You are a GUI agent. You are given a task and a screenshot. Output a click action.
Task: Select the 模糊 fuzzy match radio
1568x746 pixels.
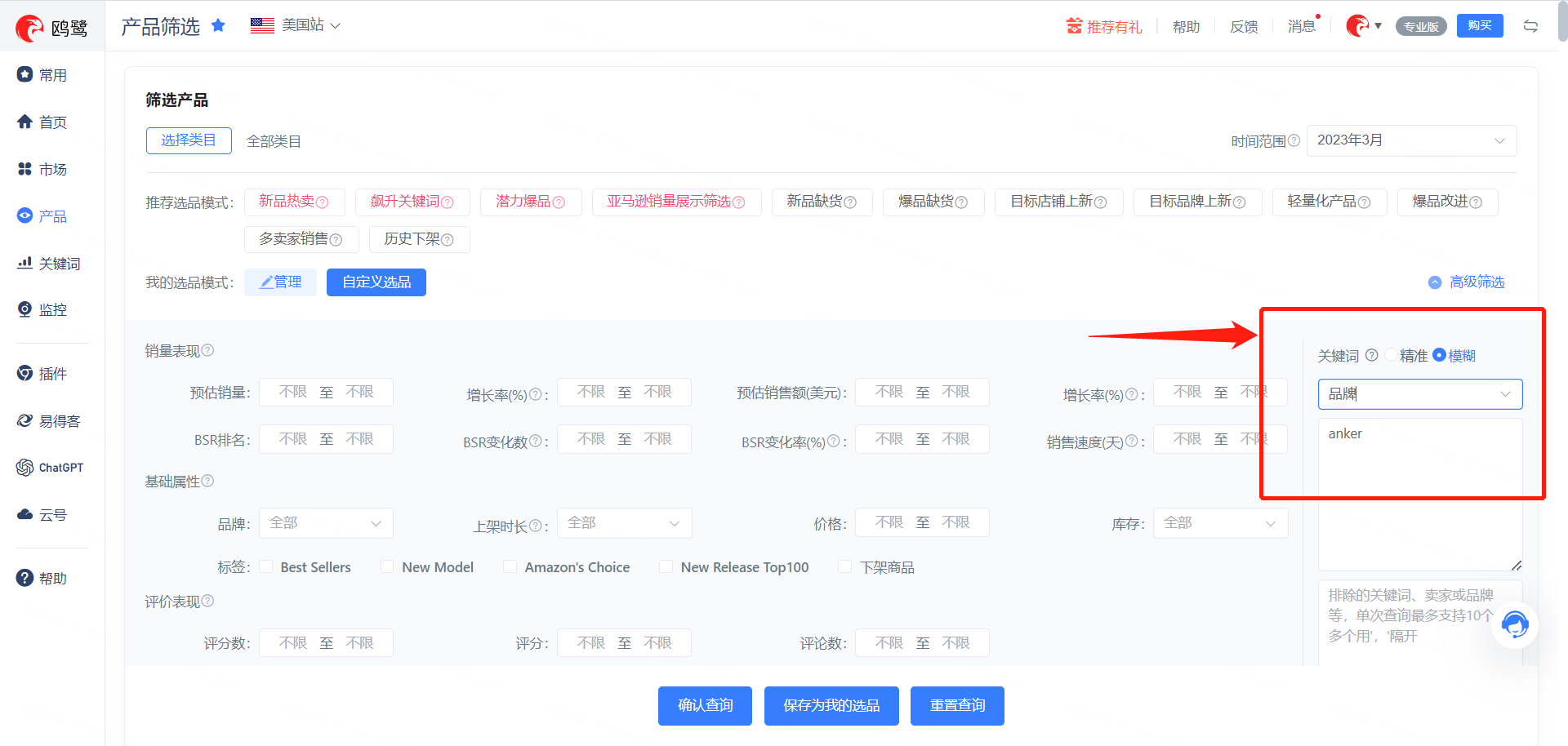click(x=1439, y=355)
